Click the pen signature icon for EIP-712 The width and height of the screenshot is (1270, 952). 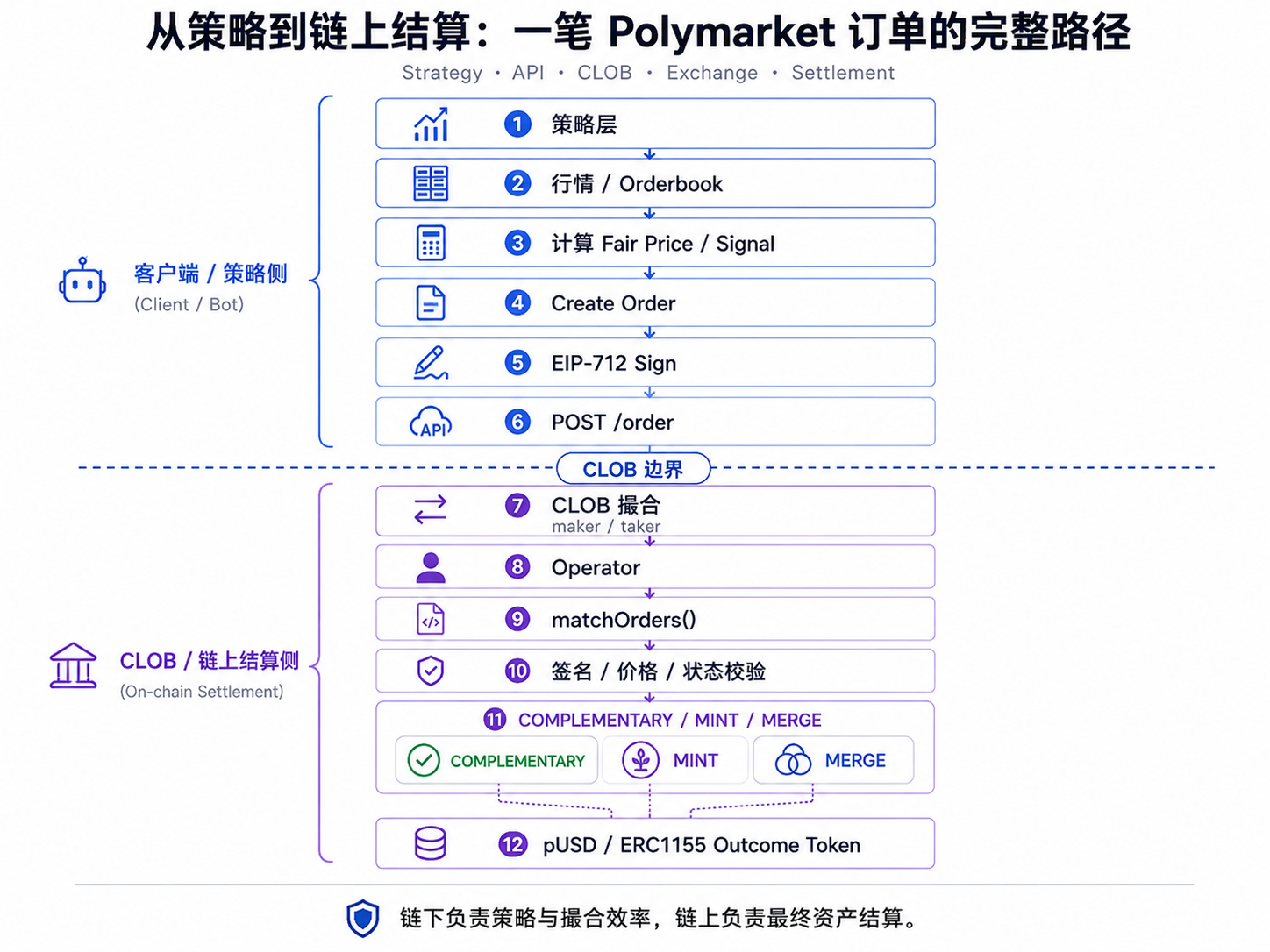pos(431,363)
